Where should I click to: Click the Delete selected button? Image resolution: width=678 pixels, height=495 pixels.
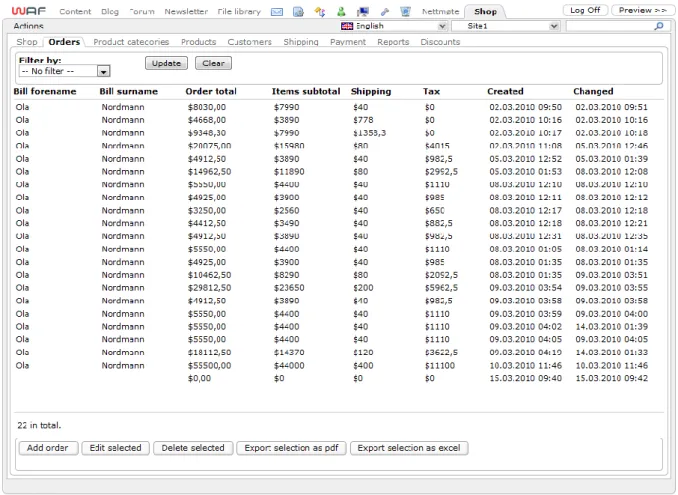click(x=193, y=448)
